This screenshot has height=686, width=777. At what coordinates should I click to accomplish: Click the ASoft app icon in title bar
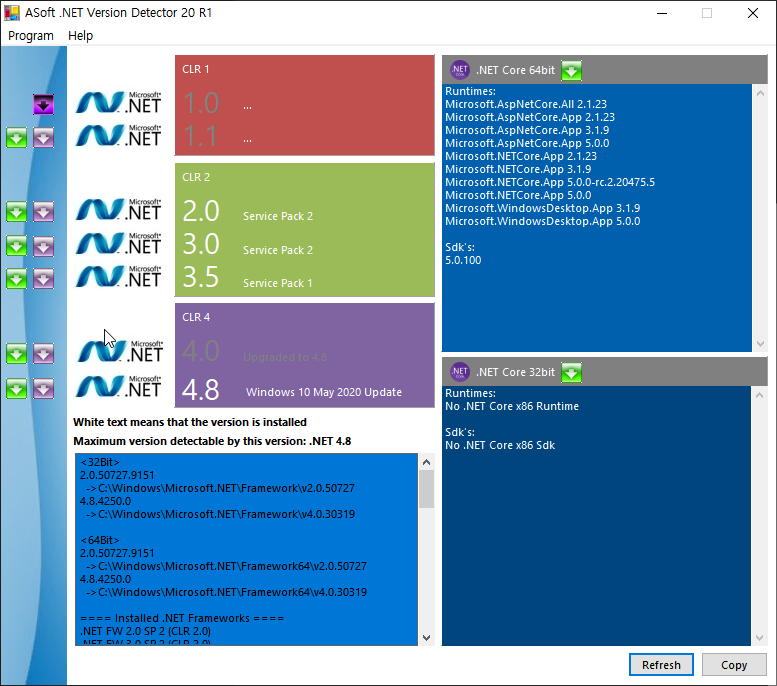point(12,13)
